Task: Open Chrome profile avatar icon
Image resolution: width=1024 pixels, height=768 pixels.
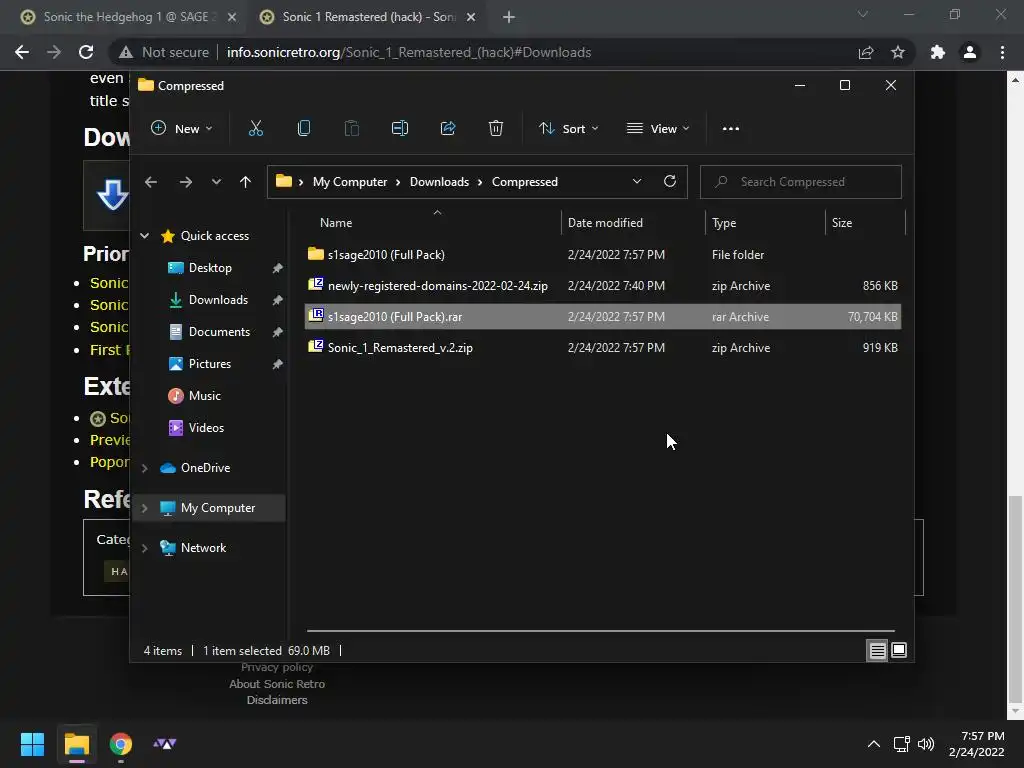Action: (970, 52)
